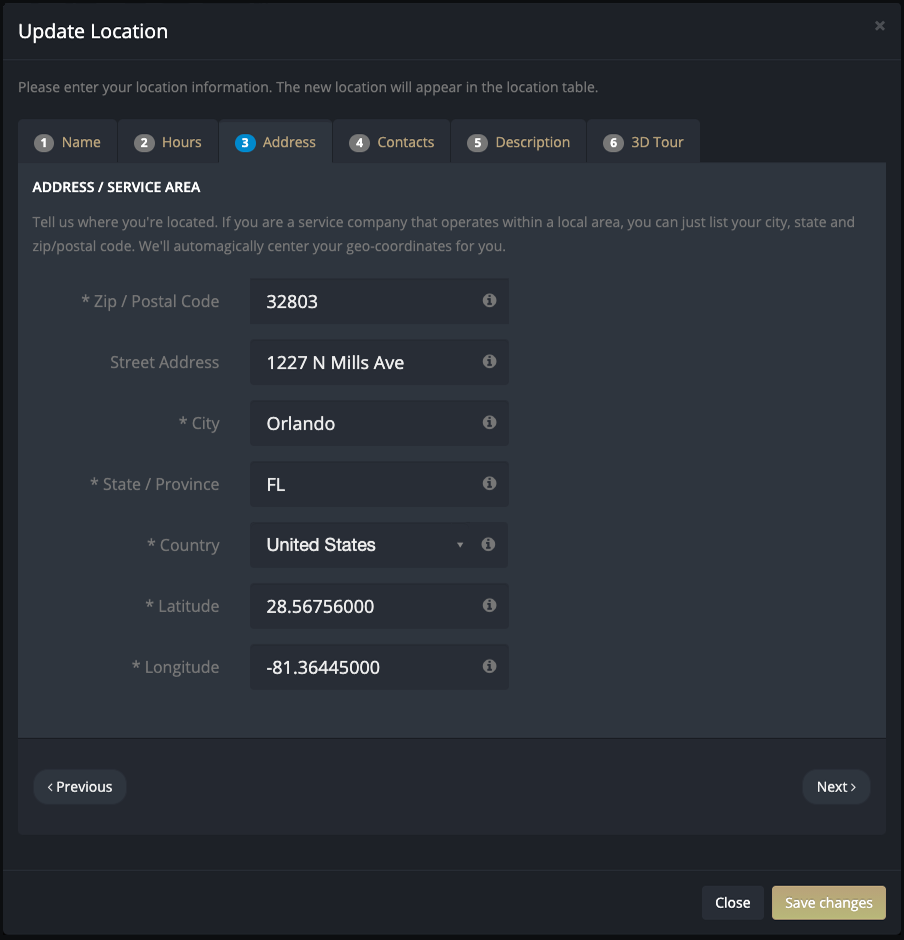904x940 pixels.
Task: Click the info icon beside Zip / Postal Code
Action: (489, 300)
